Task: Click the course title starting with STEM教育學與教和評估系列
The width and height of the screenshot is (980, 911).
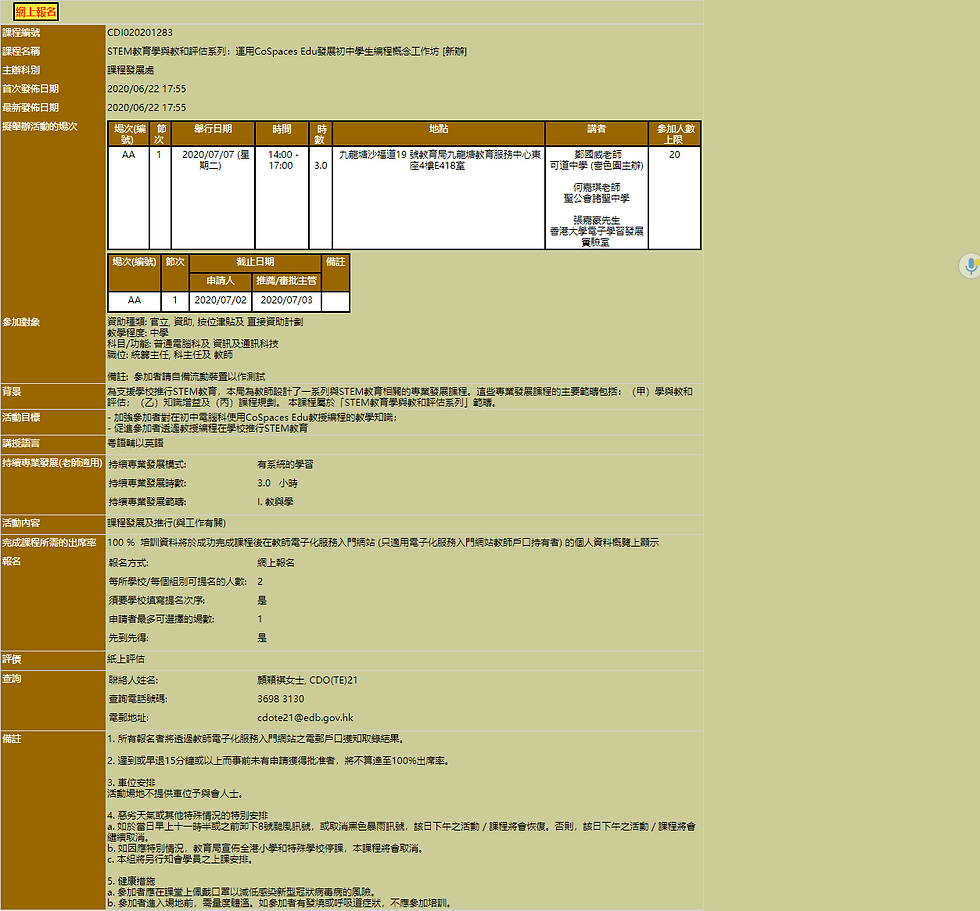Action: [287, 51]
